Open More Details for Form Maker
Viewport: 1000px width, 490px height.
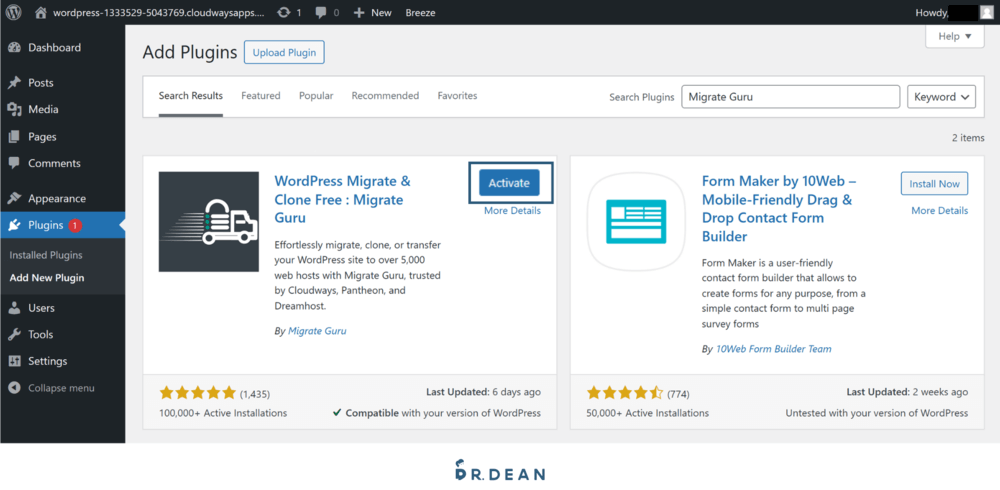939,211
